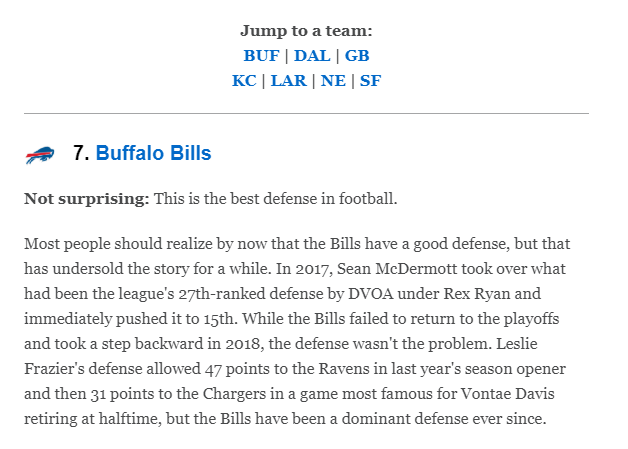Click the "Jump to a team:" label

click(x=306, y=31)
